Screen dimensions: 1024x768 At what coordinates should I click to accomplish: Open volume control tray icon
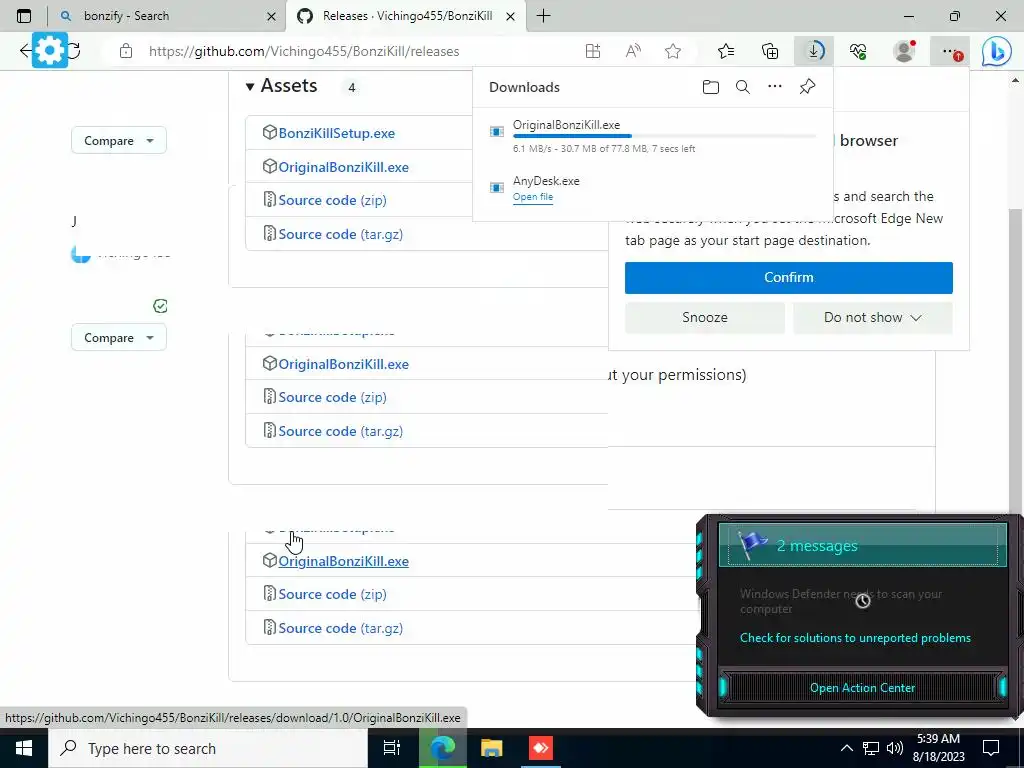point(895,748)
